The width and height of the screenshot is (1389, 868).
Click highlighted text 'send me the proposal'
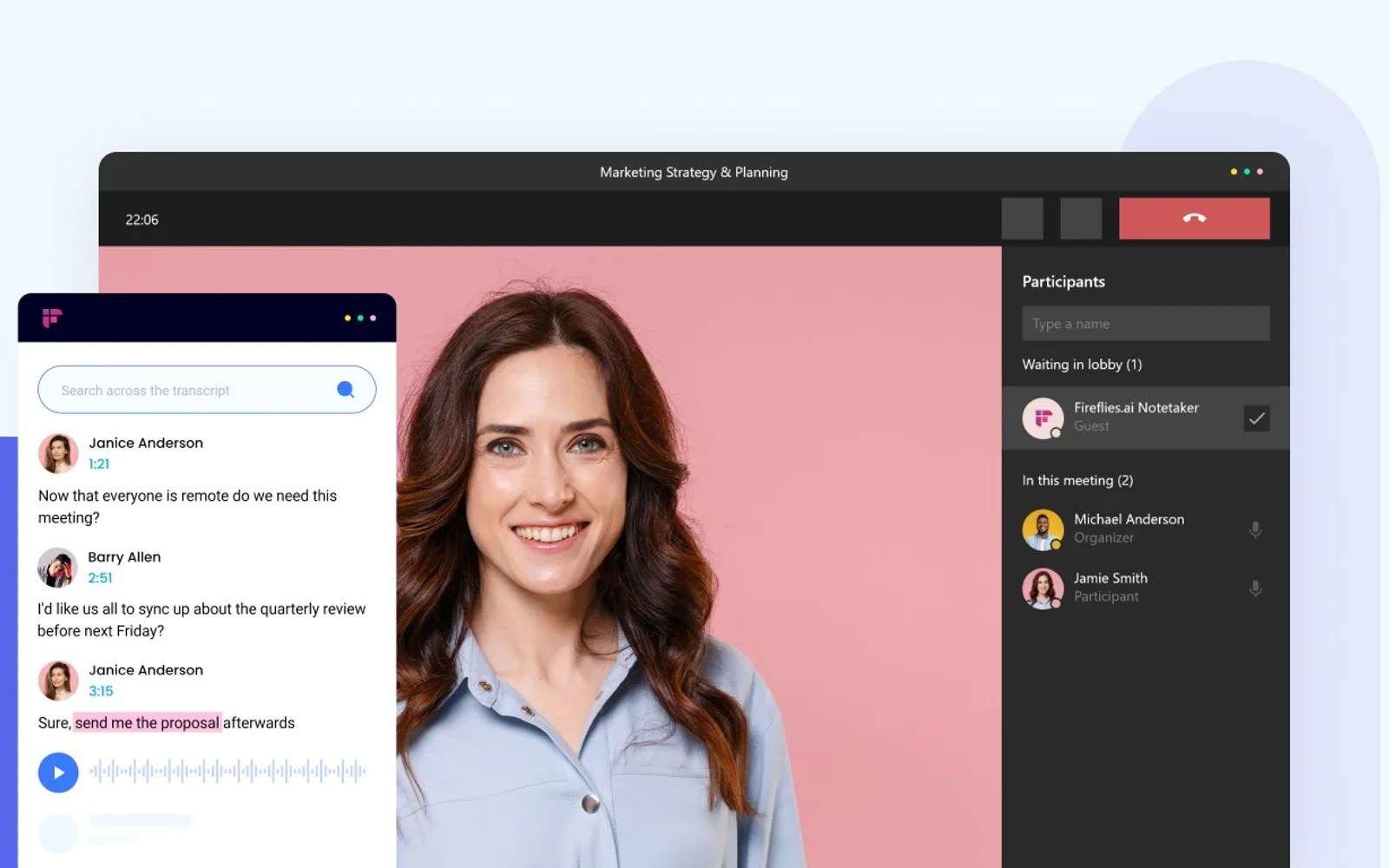tap(147, 722)
